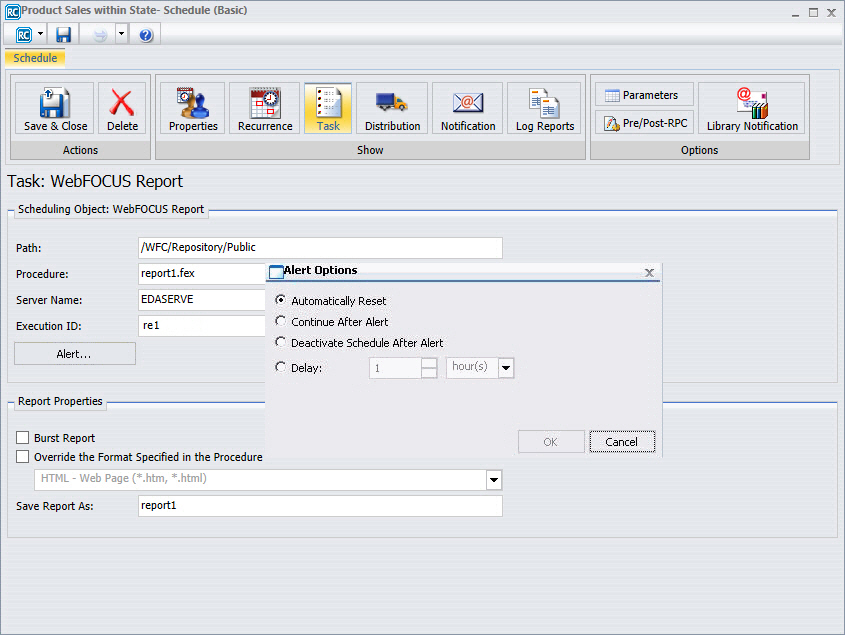The width and height of the screenshot is (845, 635).
Task: Click Save & Close in Actions
Action: [x=54, y=108]
